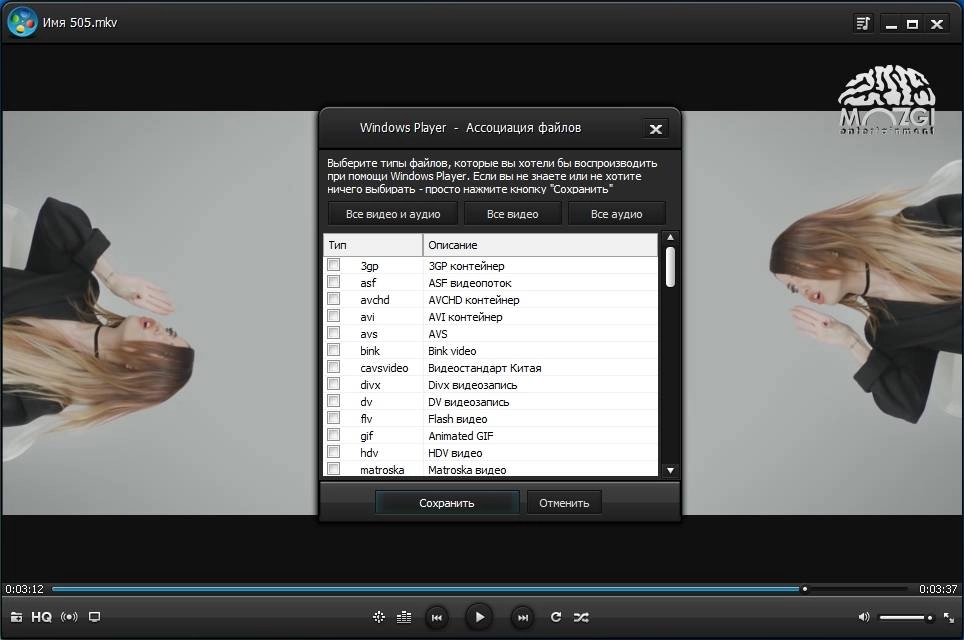
Task: Enter fullscreen mode icon
Action: point(949,617)
